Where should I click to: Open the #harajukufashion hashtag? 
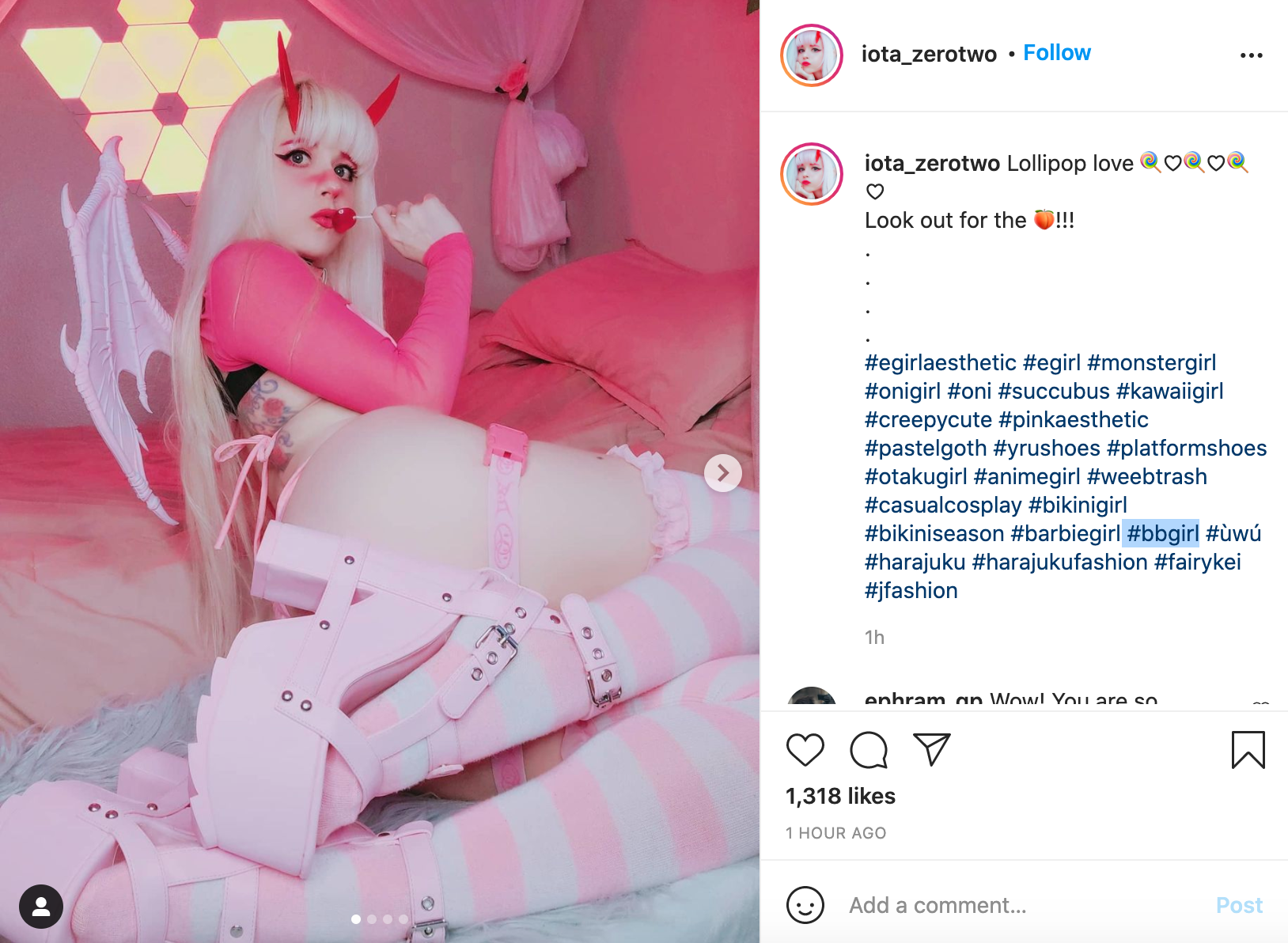(x=1059, y=562)
